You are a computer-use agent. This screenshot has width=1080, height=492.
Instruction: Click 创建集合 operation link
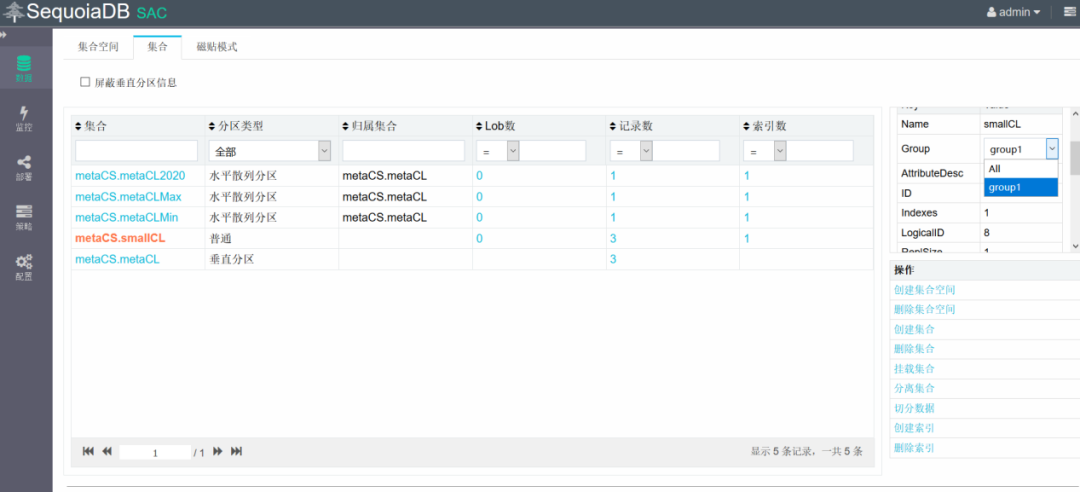(914, 329)
